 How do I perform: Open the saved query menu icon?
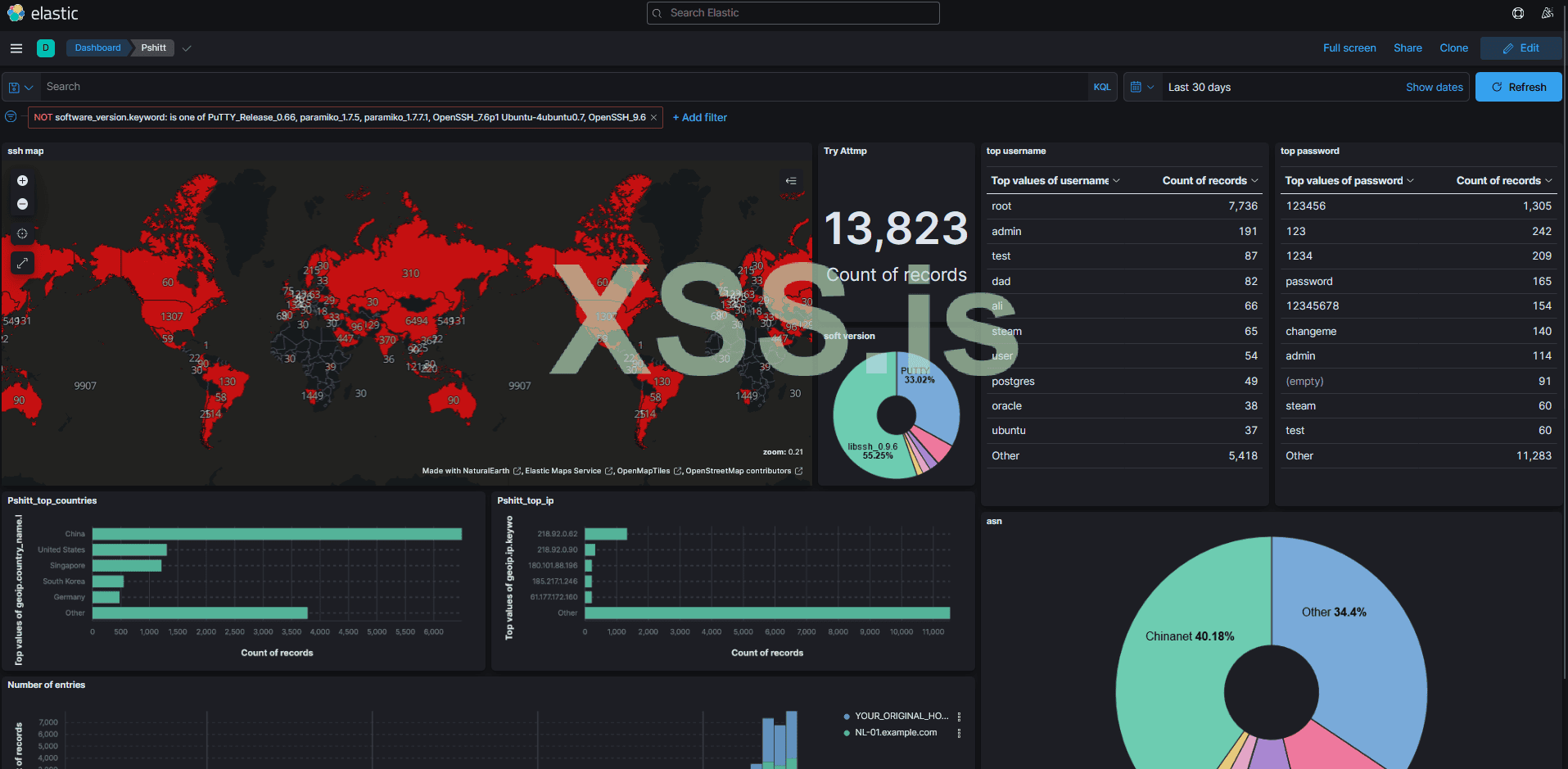(21, 88)
